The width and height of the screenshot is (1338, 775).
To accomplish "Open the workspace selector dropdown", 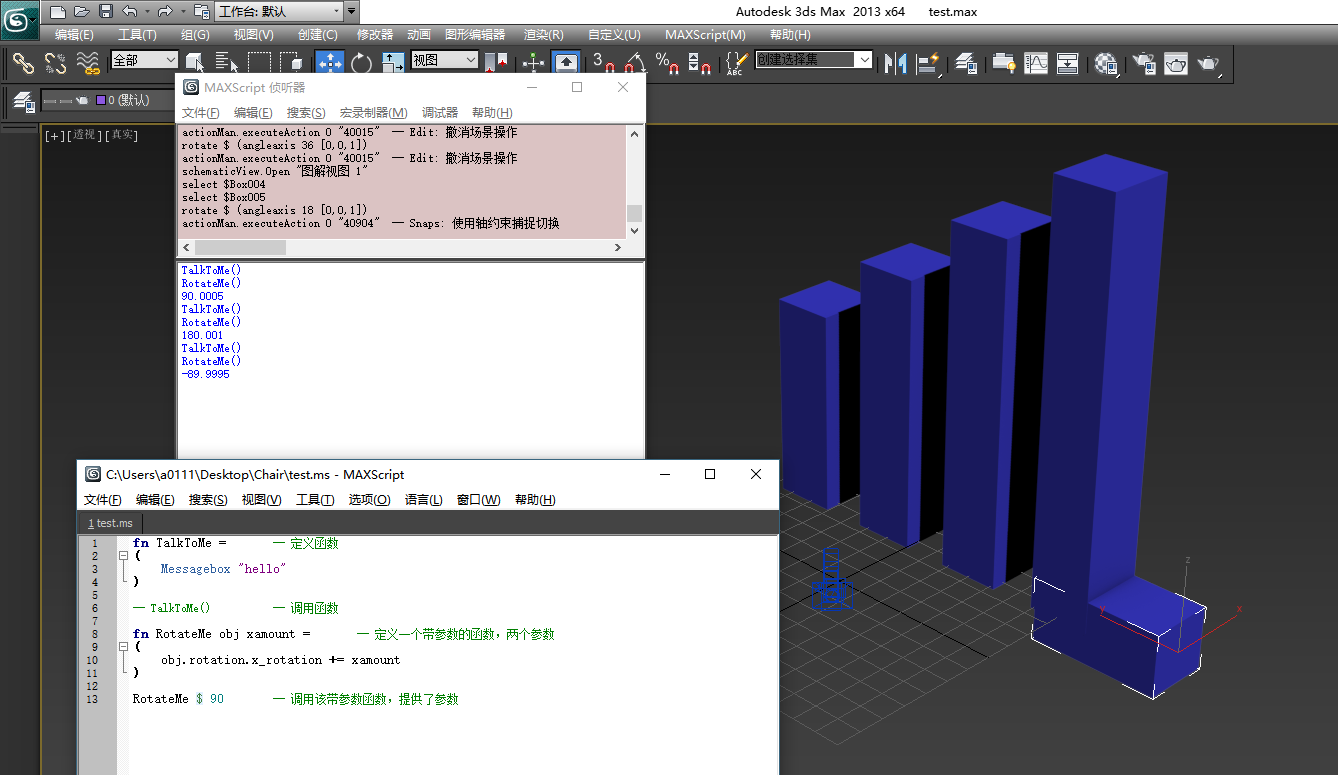I will click(278, 12).
